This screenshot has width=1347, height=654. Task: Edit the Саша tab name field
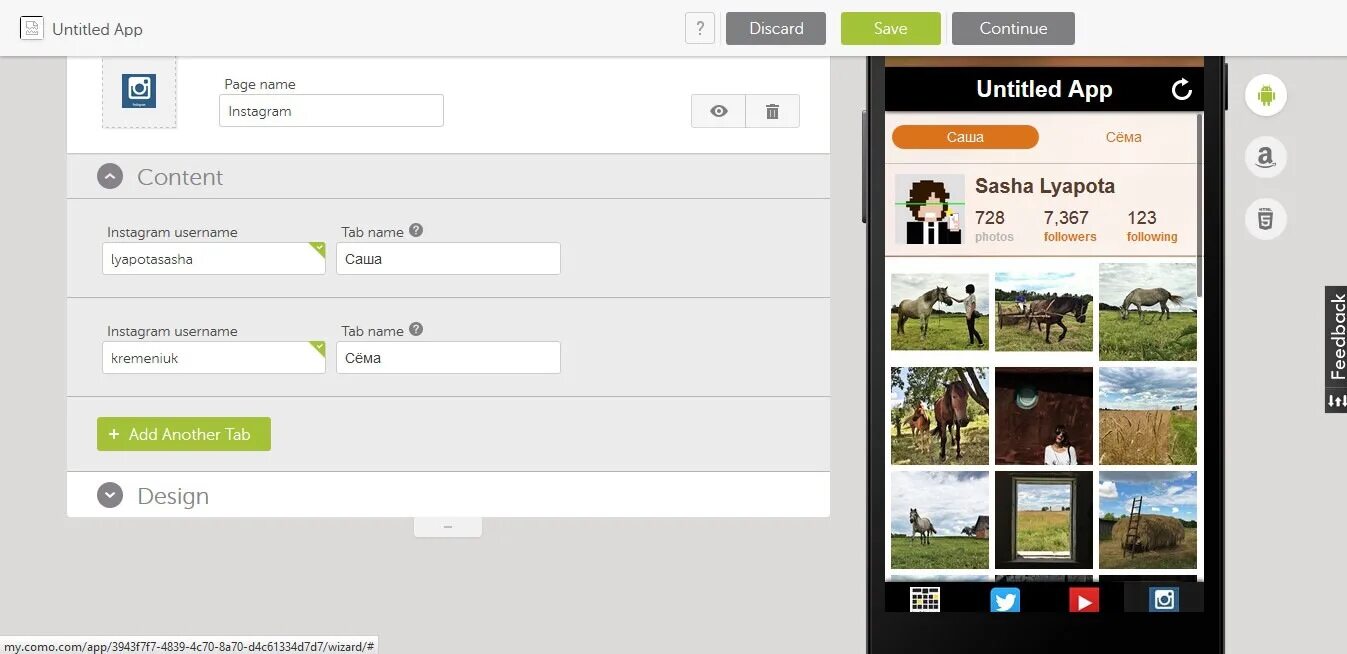[x=448, y=258]
